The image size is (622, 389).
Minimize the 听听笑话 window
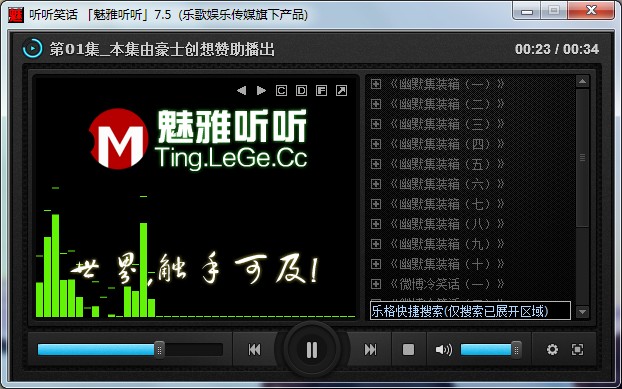point(527,11)
